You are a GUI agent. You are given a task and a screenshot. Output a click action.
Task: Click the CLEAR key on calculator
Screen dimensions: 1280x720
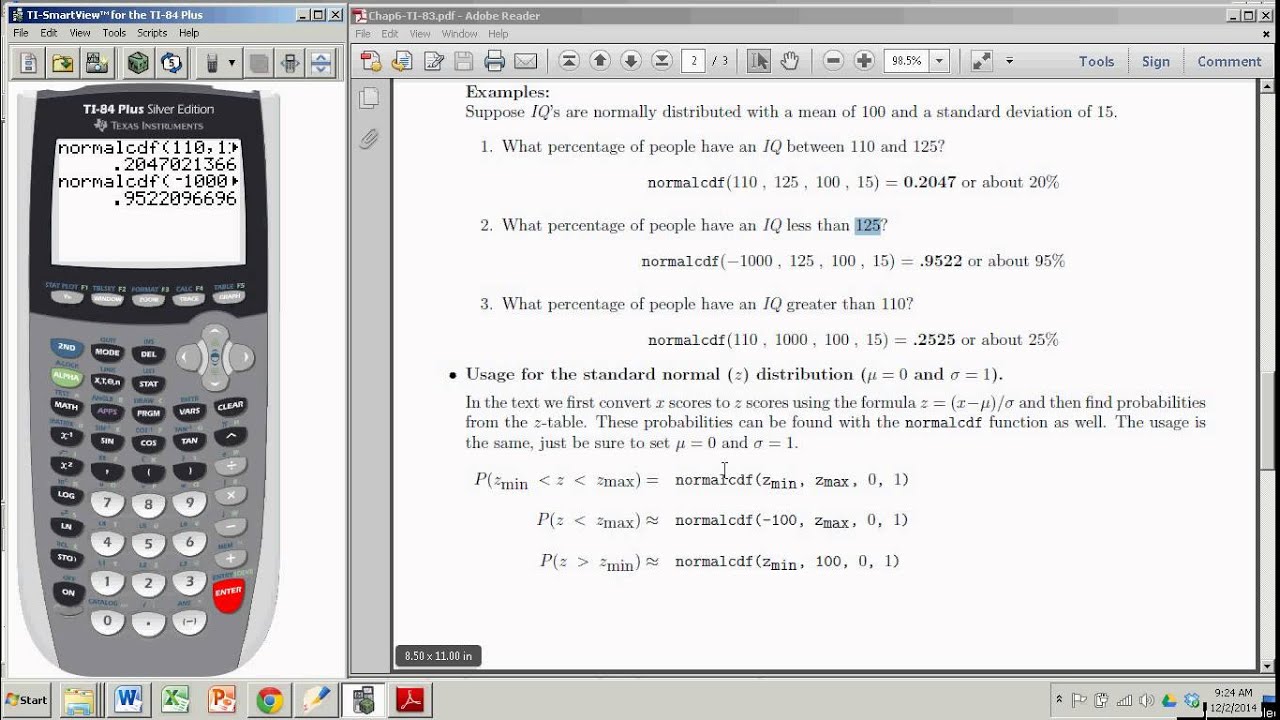point(230,405)
